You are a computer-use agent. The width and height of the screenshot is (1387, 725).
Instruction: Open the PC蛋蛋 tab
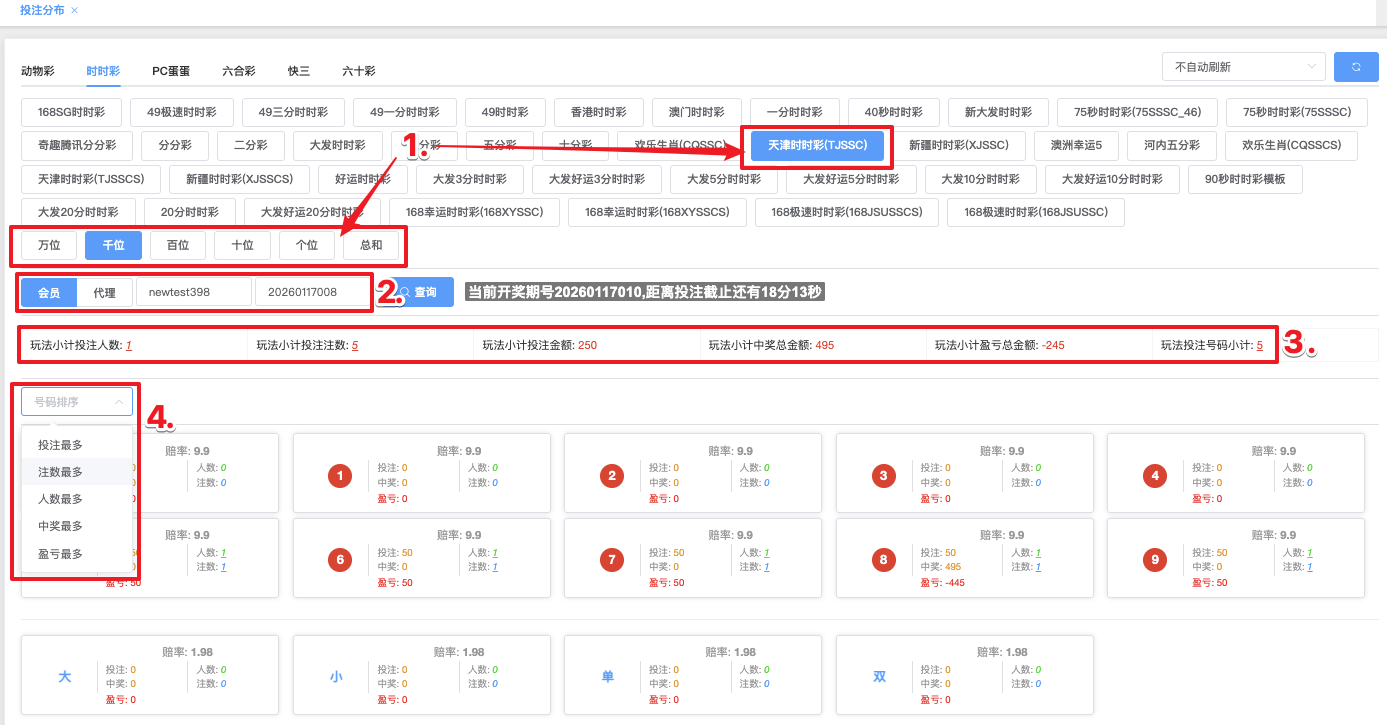171,71
